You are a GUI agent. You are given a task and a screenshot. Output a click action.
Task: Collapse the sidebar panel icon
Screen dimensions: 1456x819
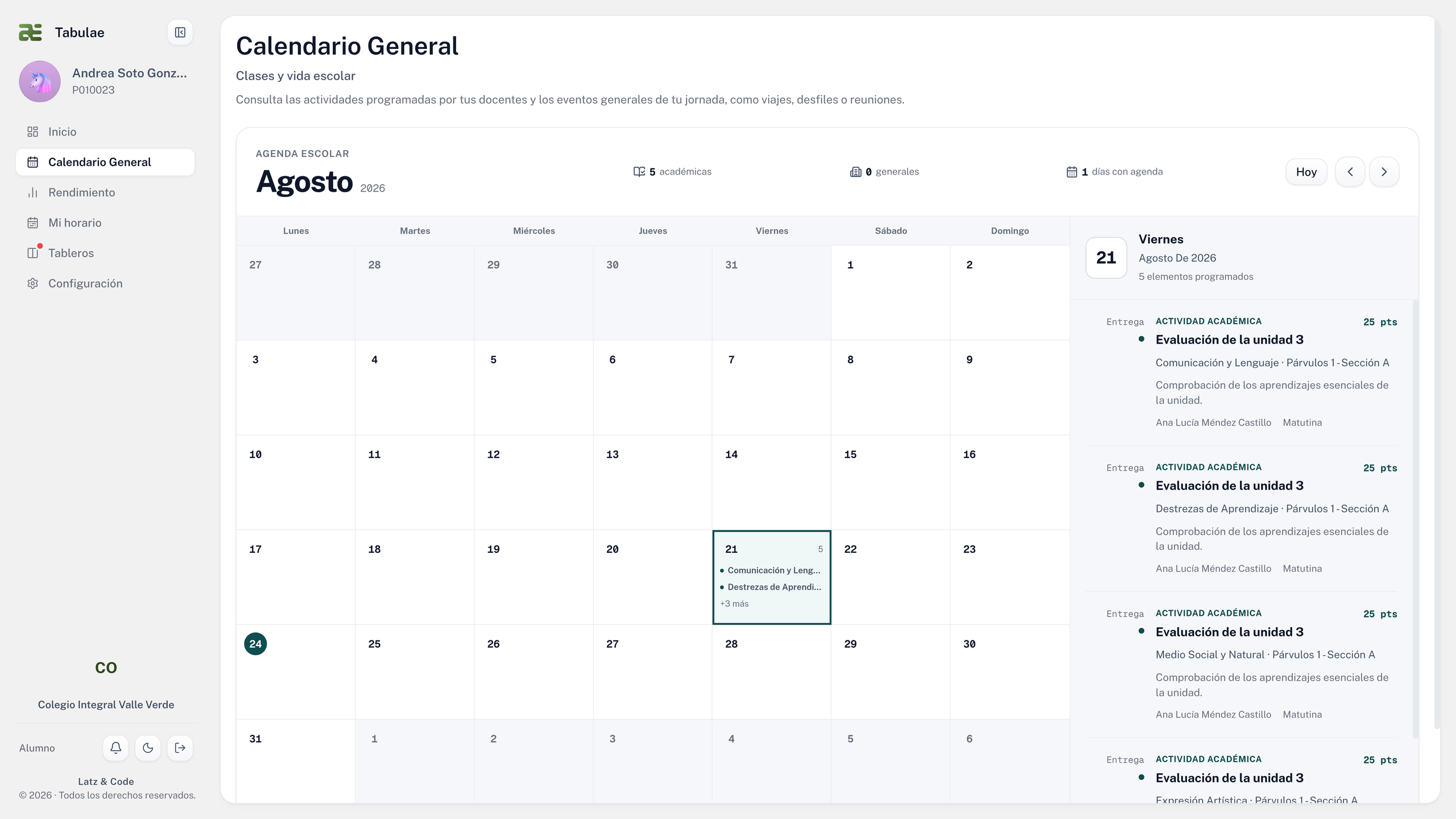(x=180, y=32)
